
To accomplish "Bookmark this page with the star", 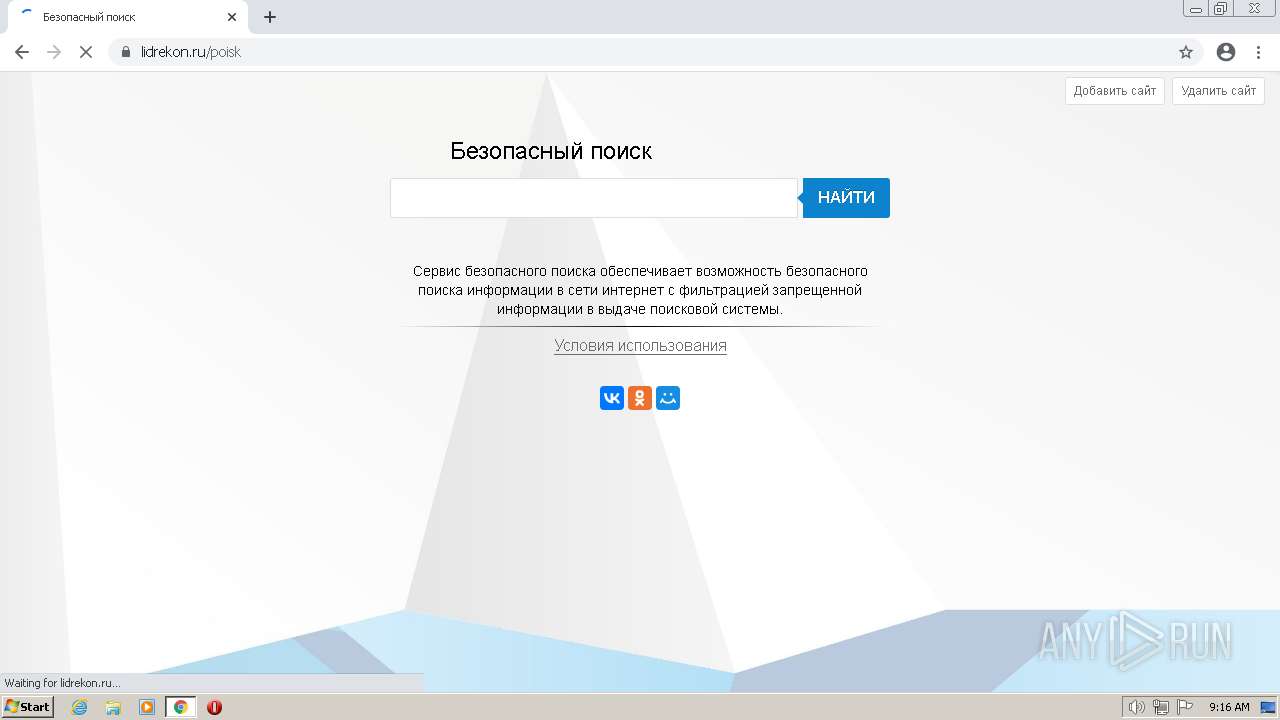I will [1186, 52].
